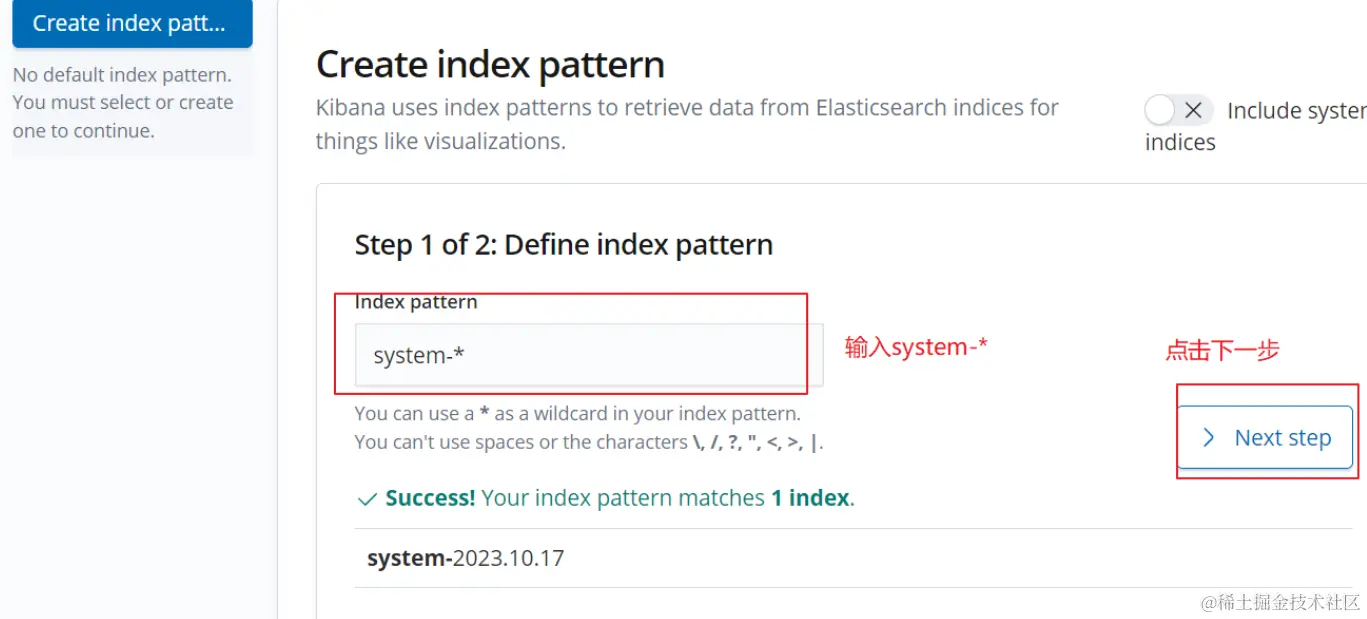Focus the Index pattern input field
The image size is (1367, 619).
[588, 355]
